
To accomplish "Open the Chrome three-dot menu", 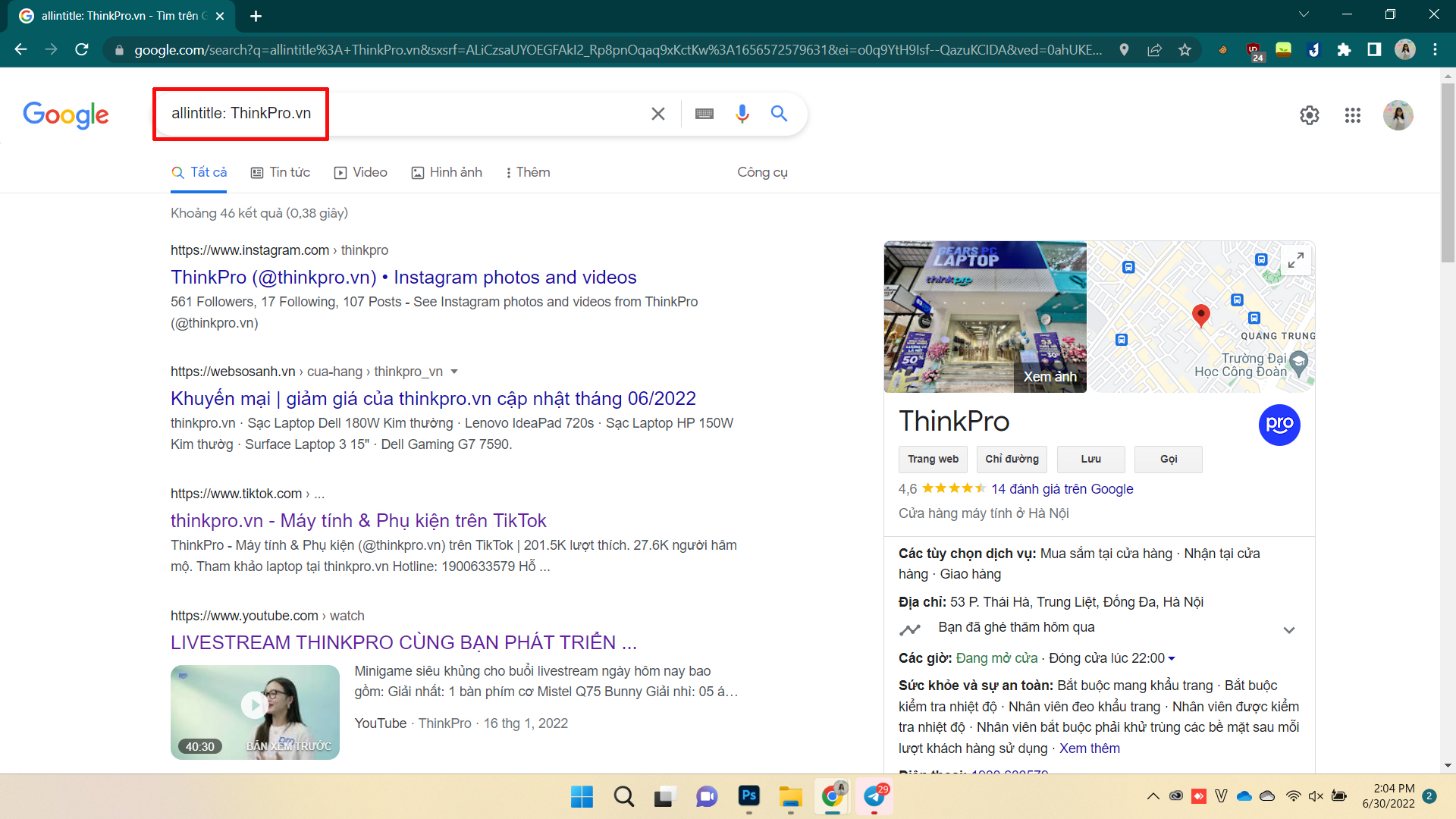I will click(1435, 49).
